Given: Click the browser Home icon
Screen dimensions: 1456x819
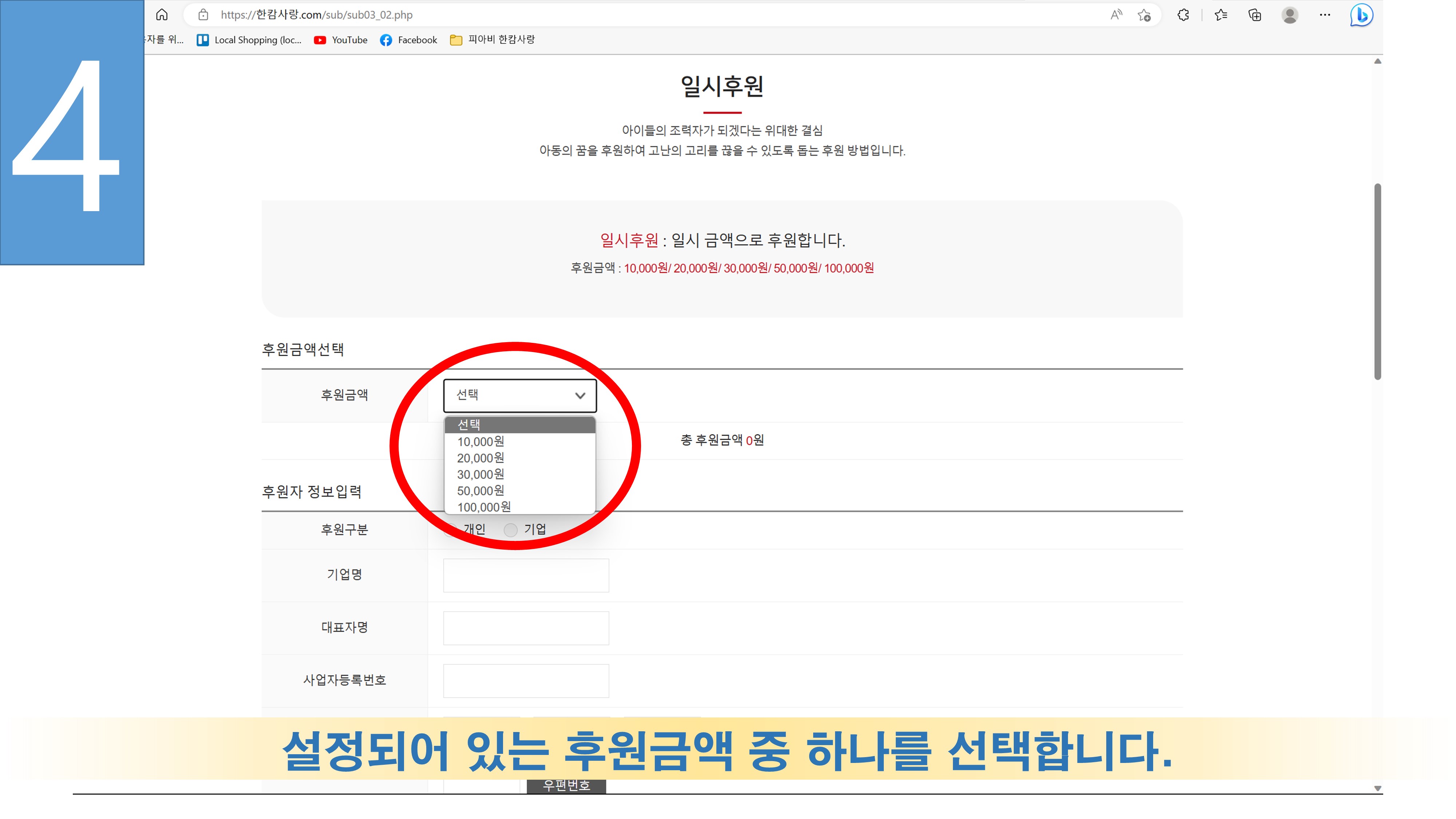Looking at the screenshot, I should [162, 15].
